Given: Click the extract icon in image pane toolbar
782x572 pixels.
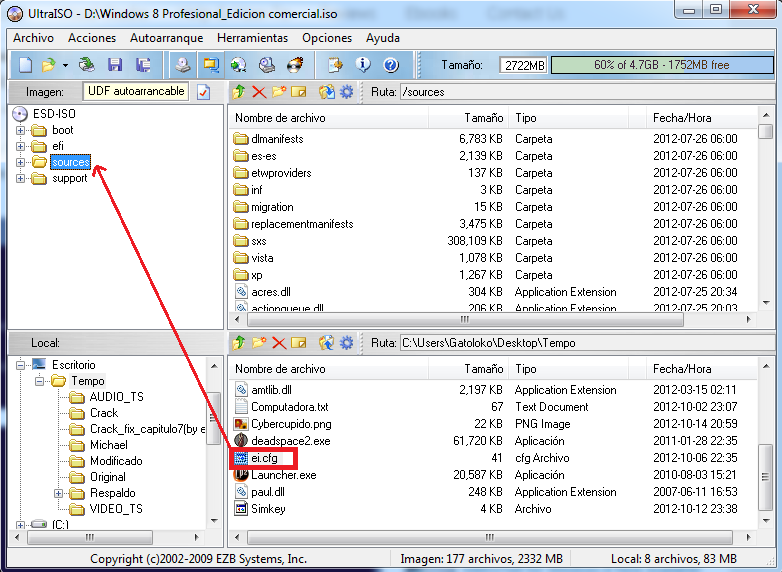Looking at the screenshot, I should pos(327,92).
